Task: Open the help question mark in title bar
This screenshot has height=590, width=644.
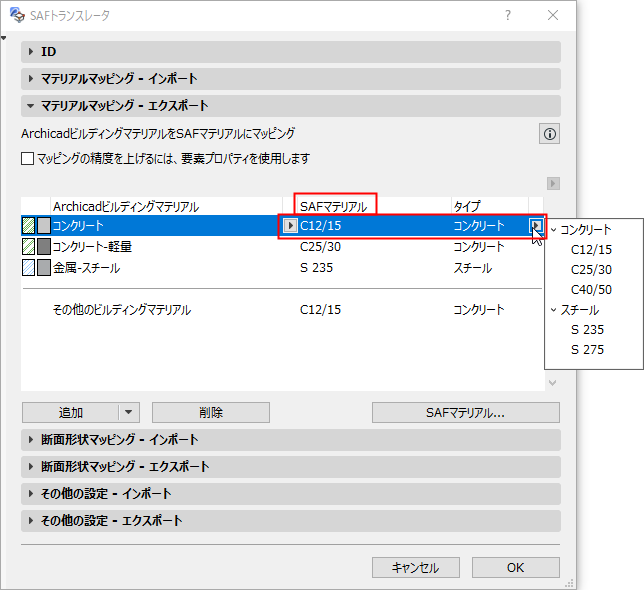Action: (x=508, y=15)
